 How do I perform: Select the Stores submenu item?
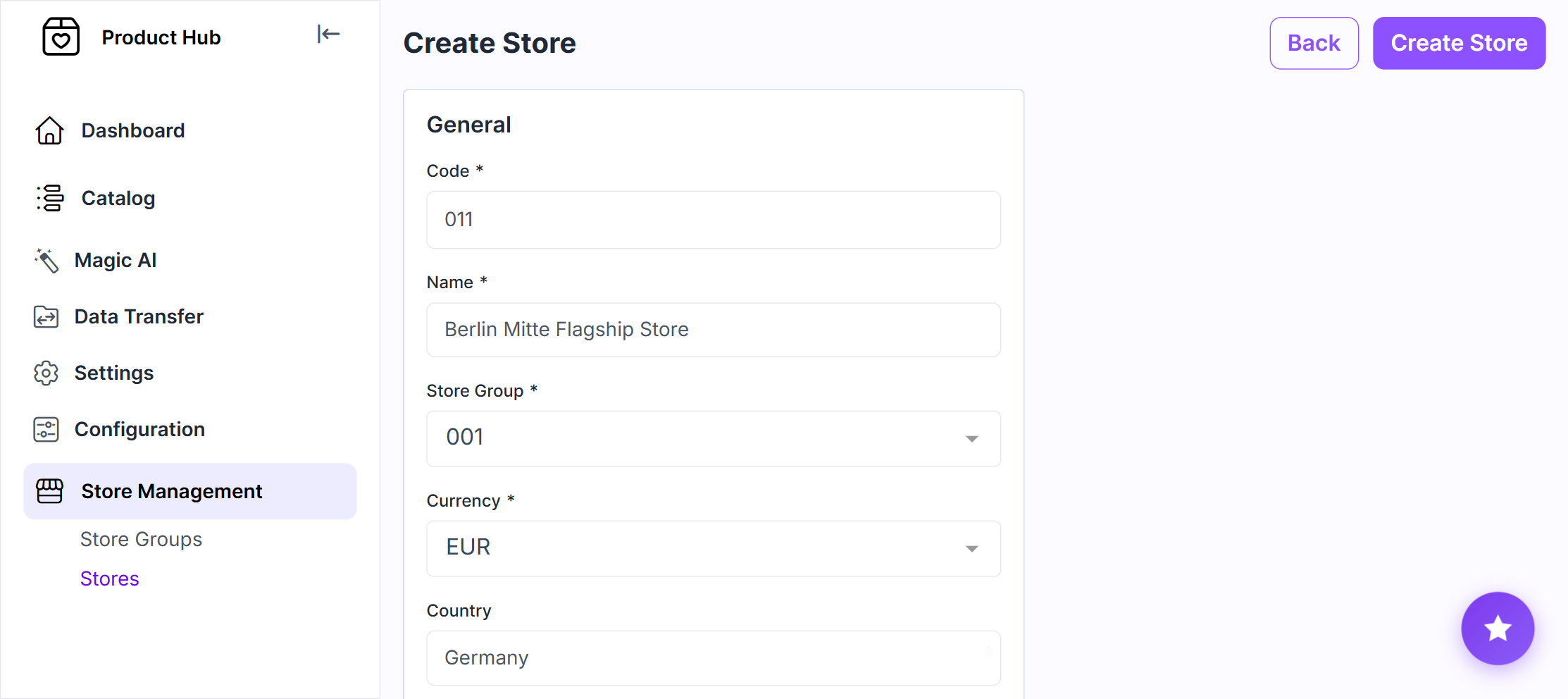110,579
